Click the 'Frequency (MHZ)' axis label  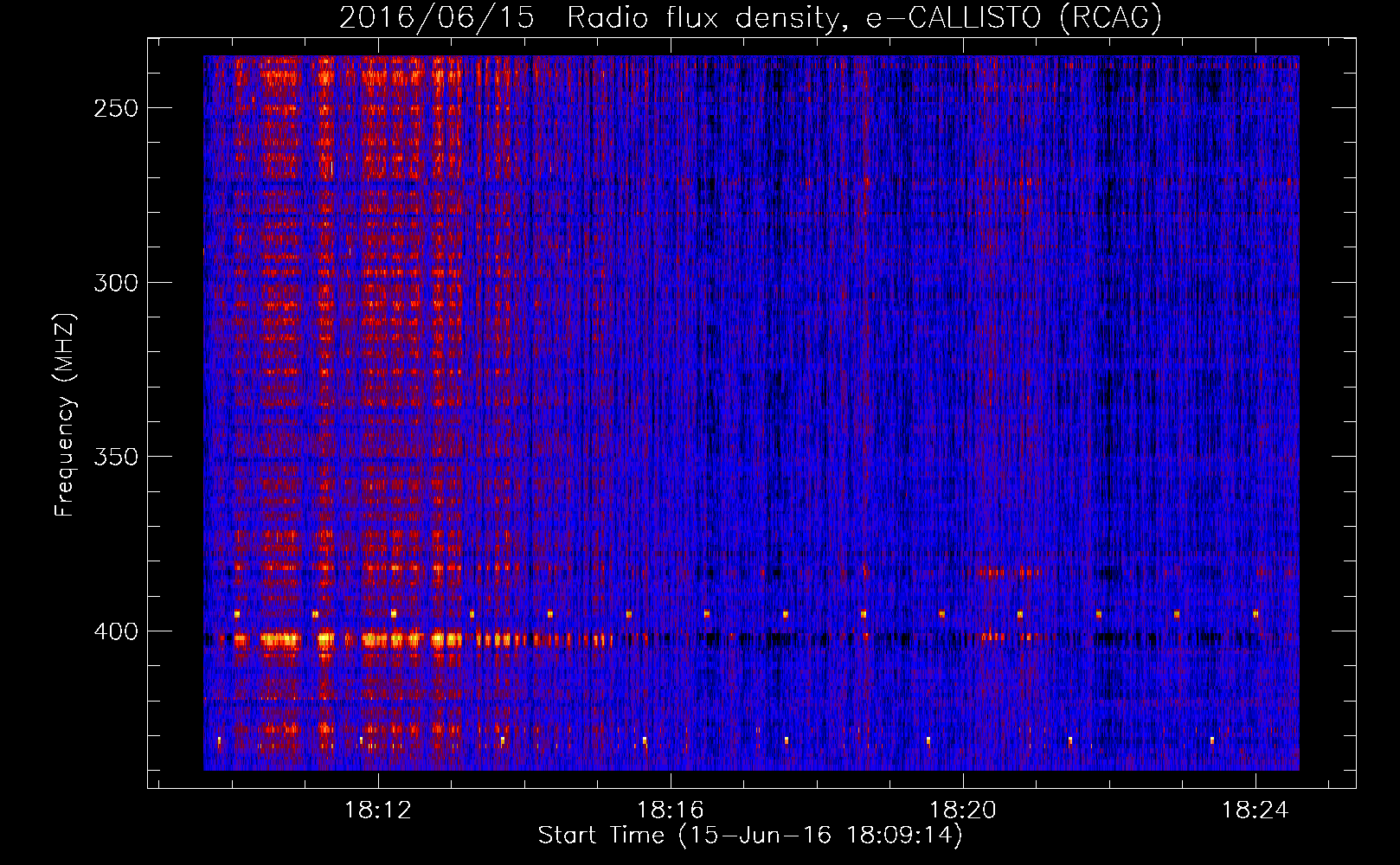[x=65, y=414]
